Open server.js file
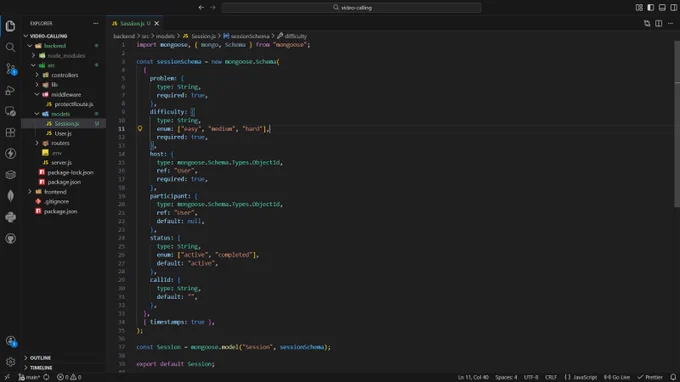The width and height of the screenshot is (680, 382). [x=61, y=163]
